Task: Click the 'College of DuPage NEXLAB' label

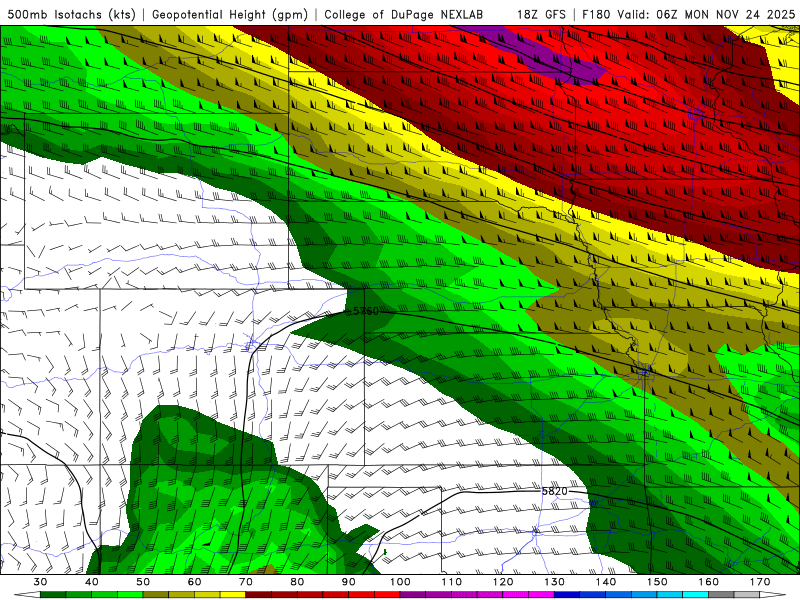Action: tap(404, 14)
